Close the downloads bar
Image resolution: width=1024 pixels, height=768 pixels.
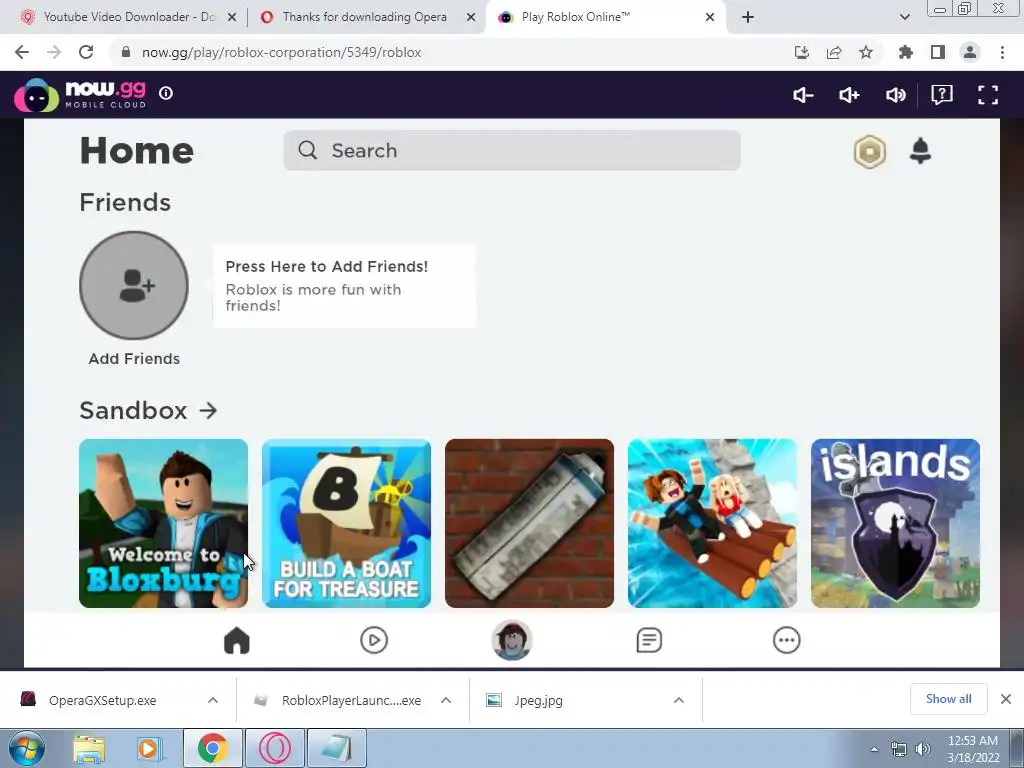point(1006,699)
